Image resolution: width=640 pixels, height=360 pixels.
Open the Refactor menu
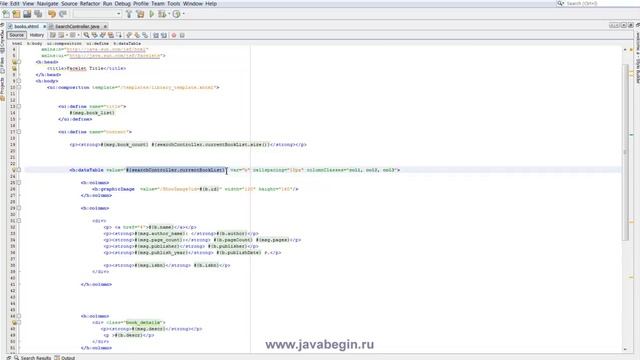pyautogui.click(x=90, y=4)
